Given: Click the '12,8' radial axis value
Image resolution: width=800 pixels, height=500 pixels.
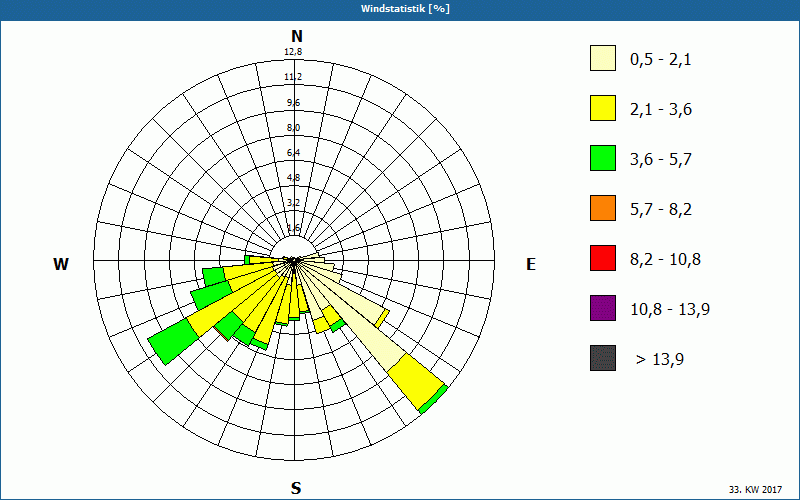Looking at the screenshot, I should (293, 52).
